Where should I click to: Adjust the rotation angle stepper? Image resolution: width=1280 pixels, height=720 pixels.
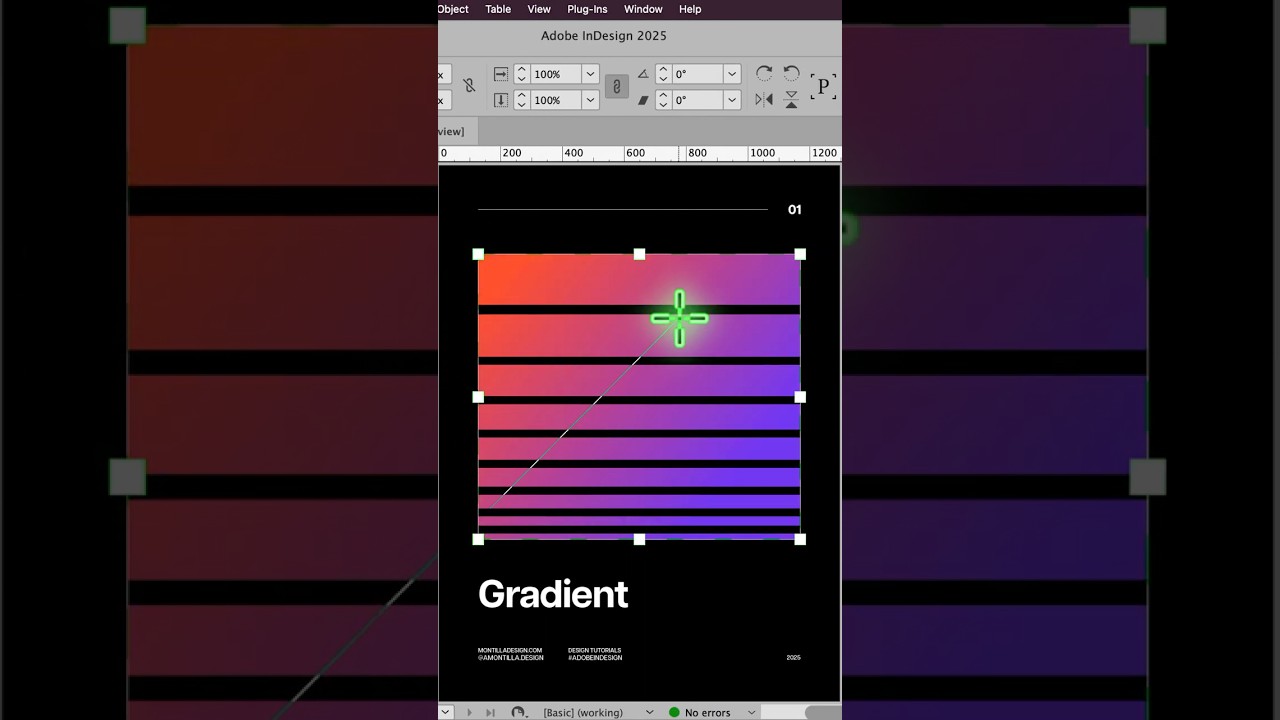click(x=663, y=74)
